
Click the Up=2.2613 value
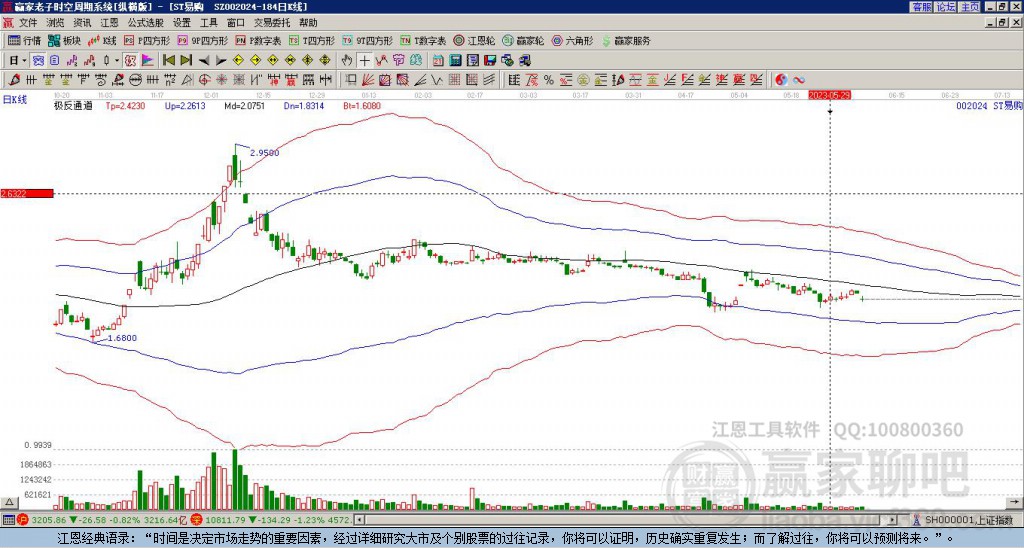click(185, 106)
